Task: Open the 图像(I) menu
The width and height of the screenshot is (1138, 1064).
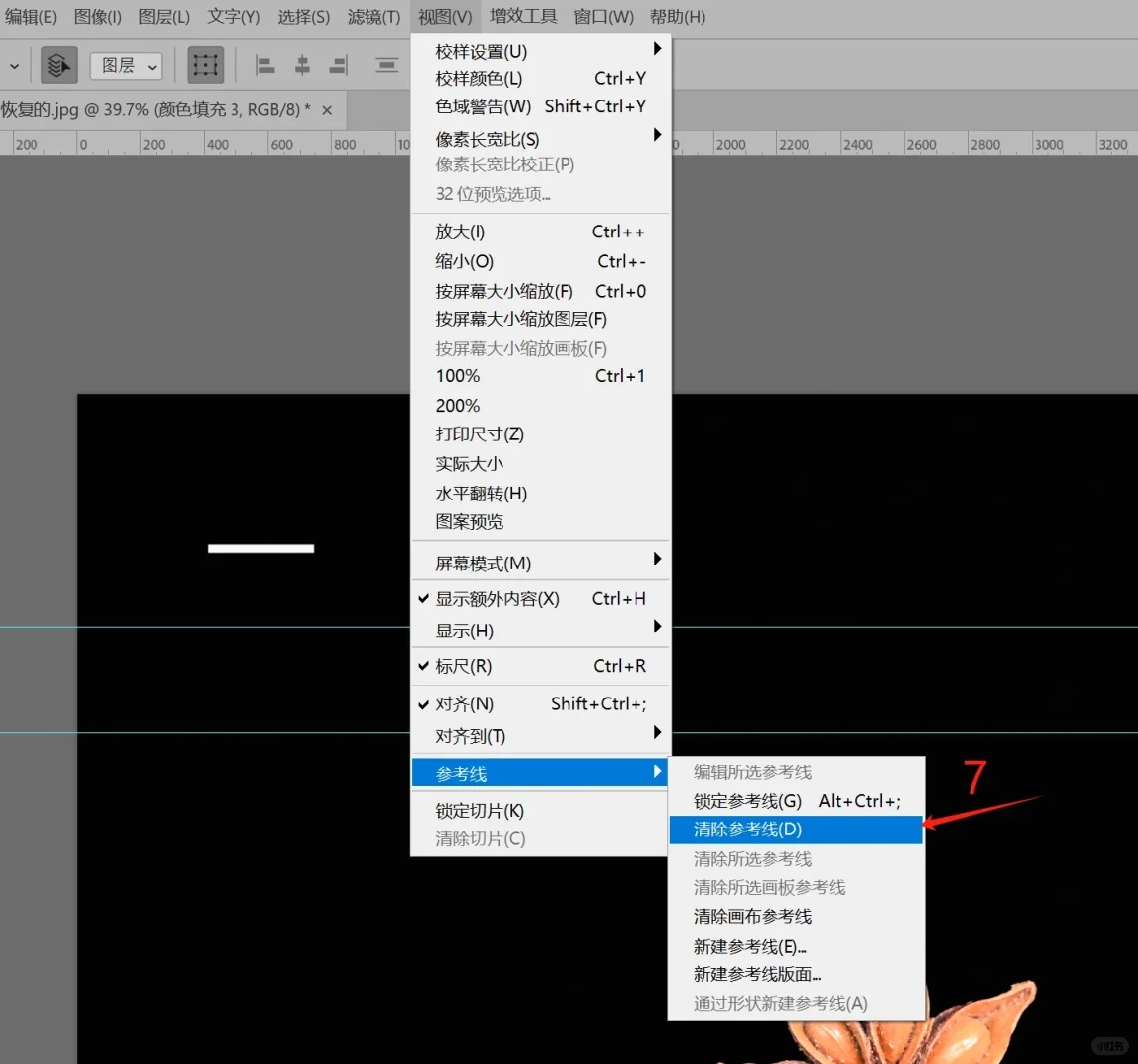Action: coord(98,16)
